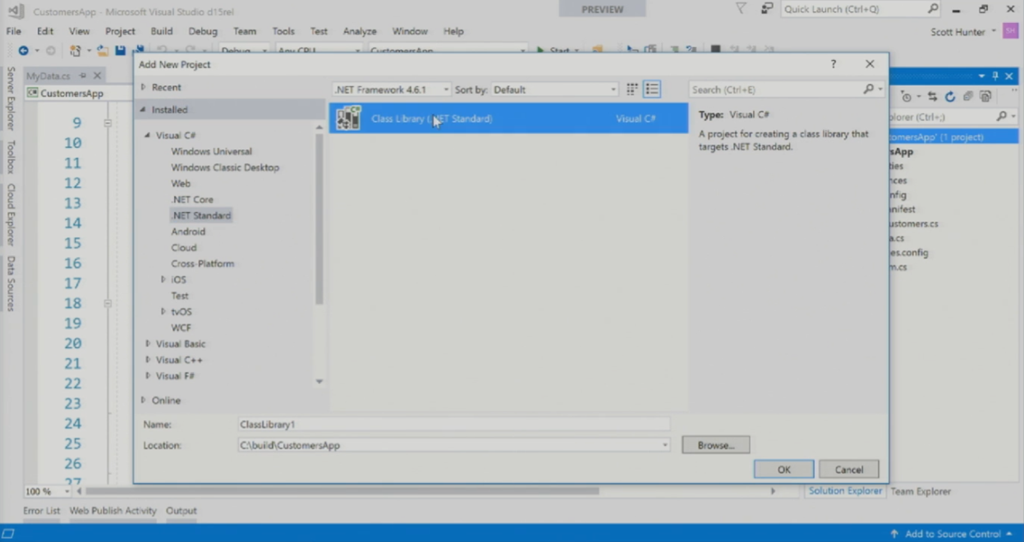Collapse the Visual C# node
The image size is (1024, 542).
click(148, 135)
